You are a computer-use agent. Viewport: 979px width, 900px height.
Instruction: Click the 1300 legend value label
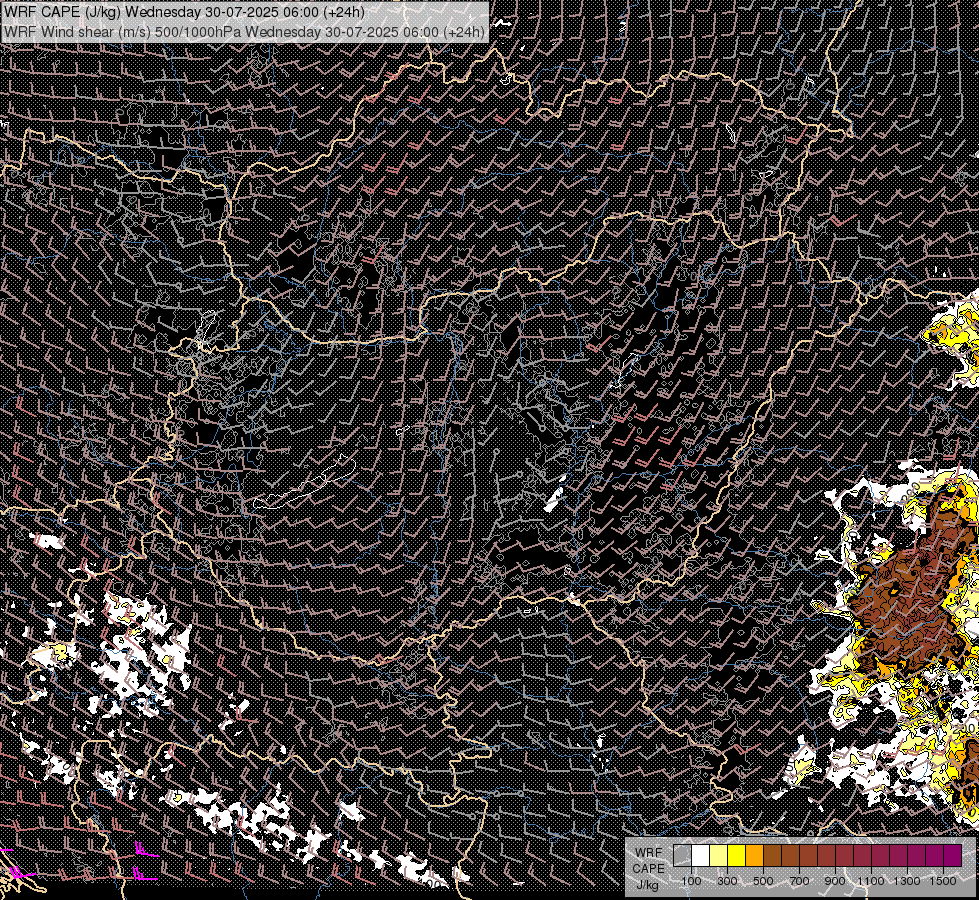[907, 881]
